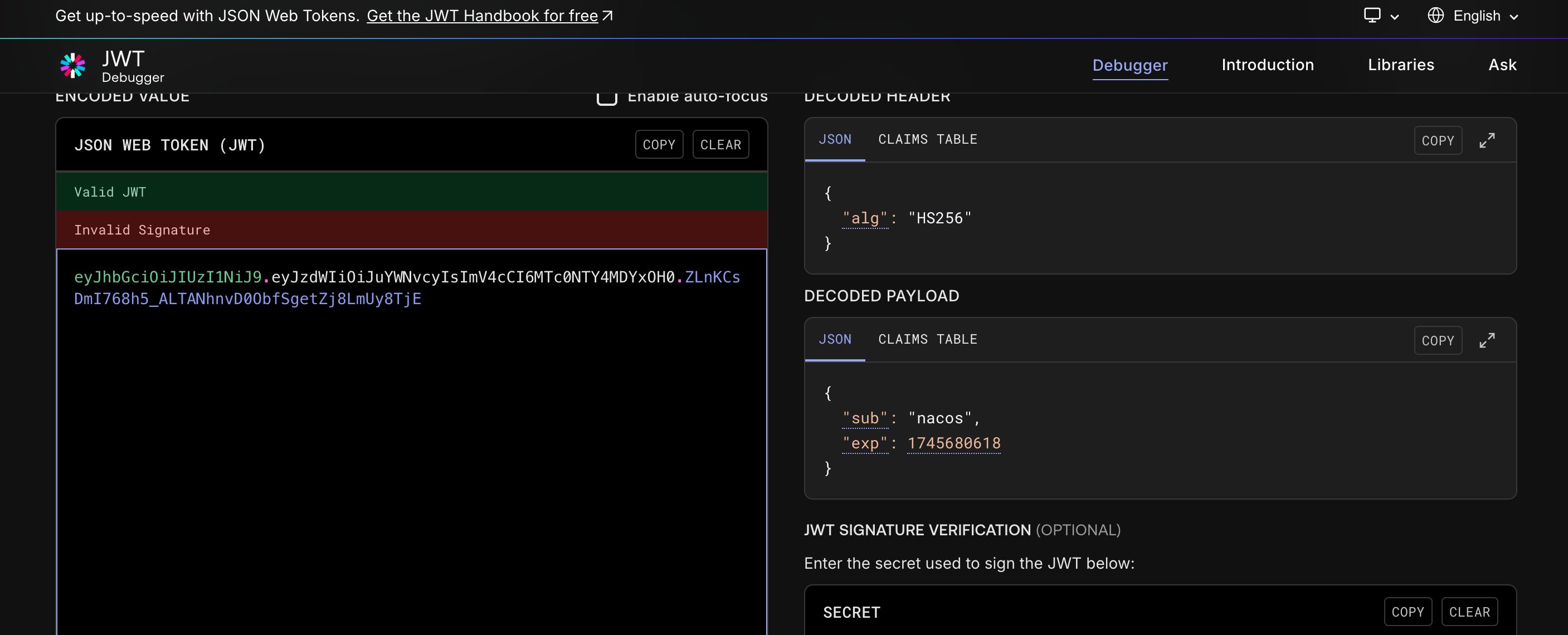Select the JSON tab in decoded payload

click(835, 339)
